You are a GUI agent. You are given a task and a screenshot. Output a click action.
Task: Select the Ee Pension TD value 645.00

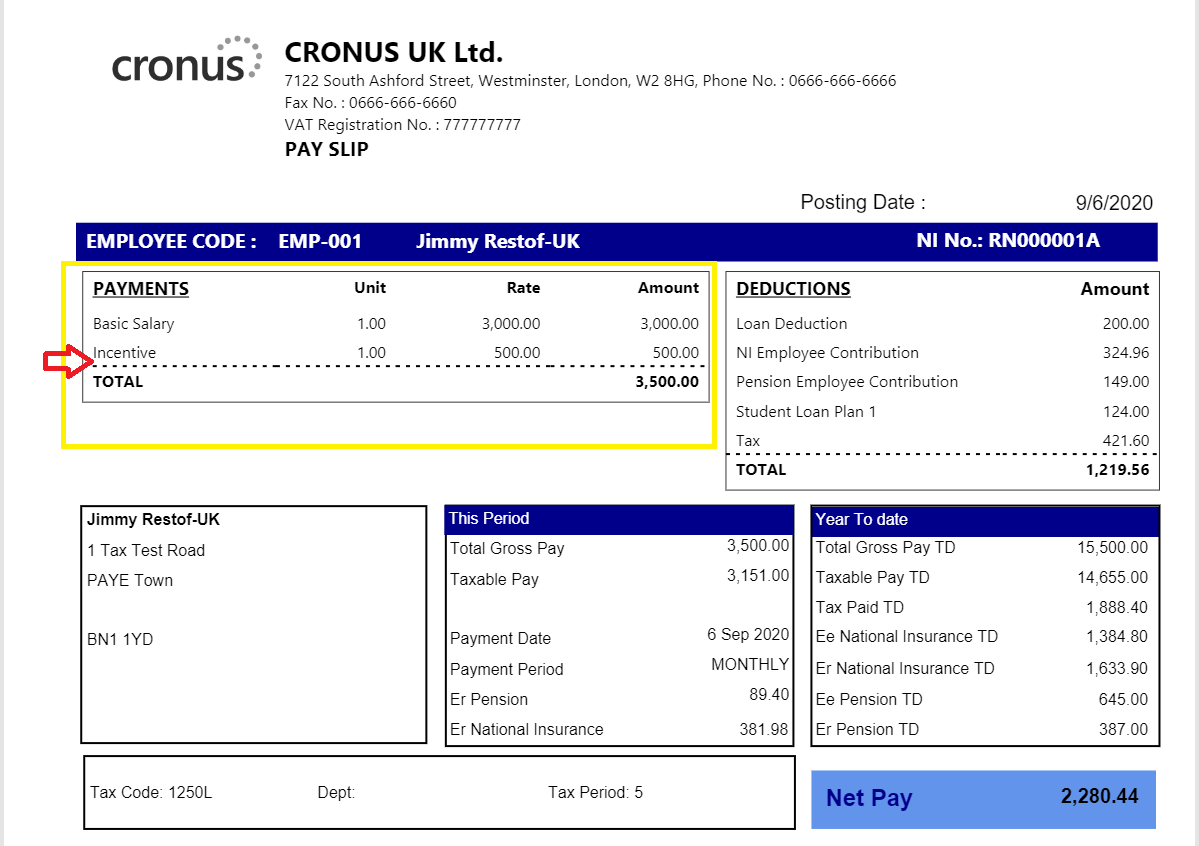(1123, 699)
